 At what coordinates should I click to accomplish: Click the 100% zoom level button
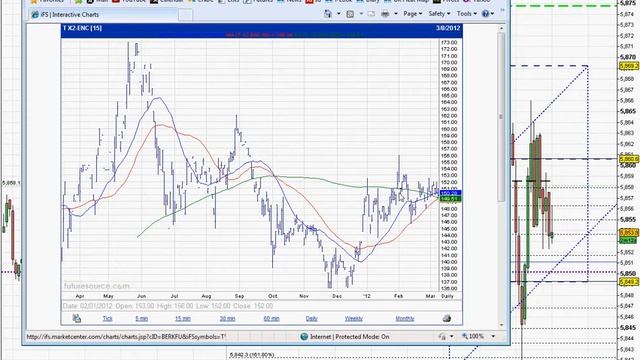coord(473,336)
